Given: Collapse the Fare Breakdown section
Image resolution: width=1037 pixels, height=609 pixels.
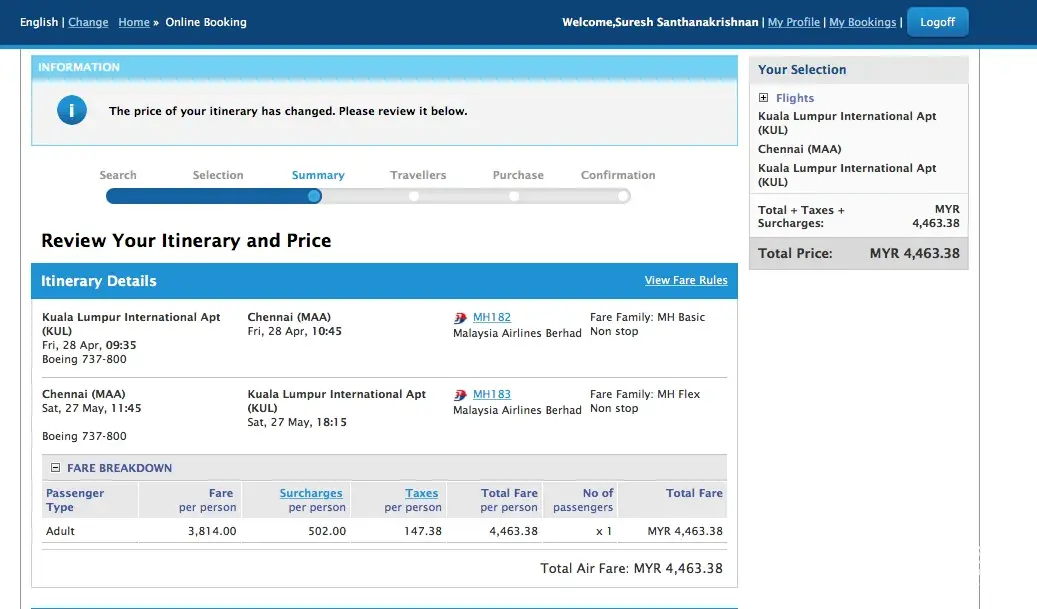Looking at the screenshot, I should click(x=56, y=468).
